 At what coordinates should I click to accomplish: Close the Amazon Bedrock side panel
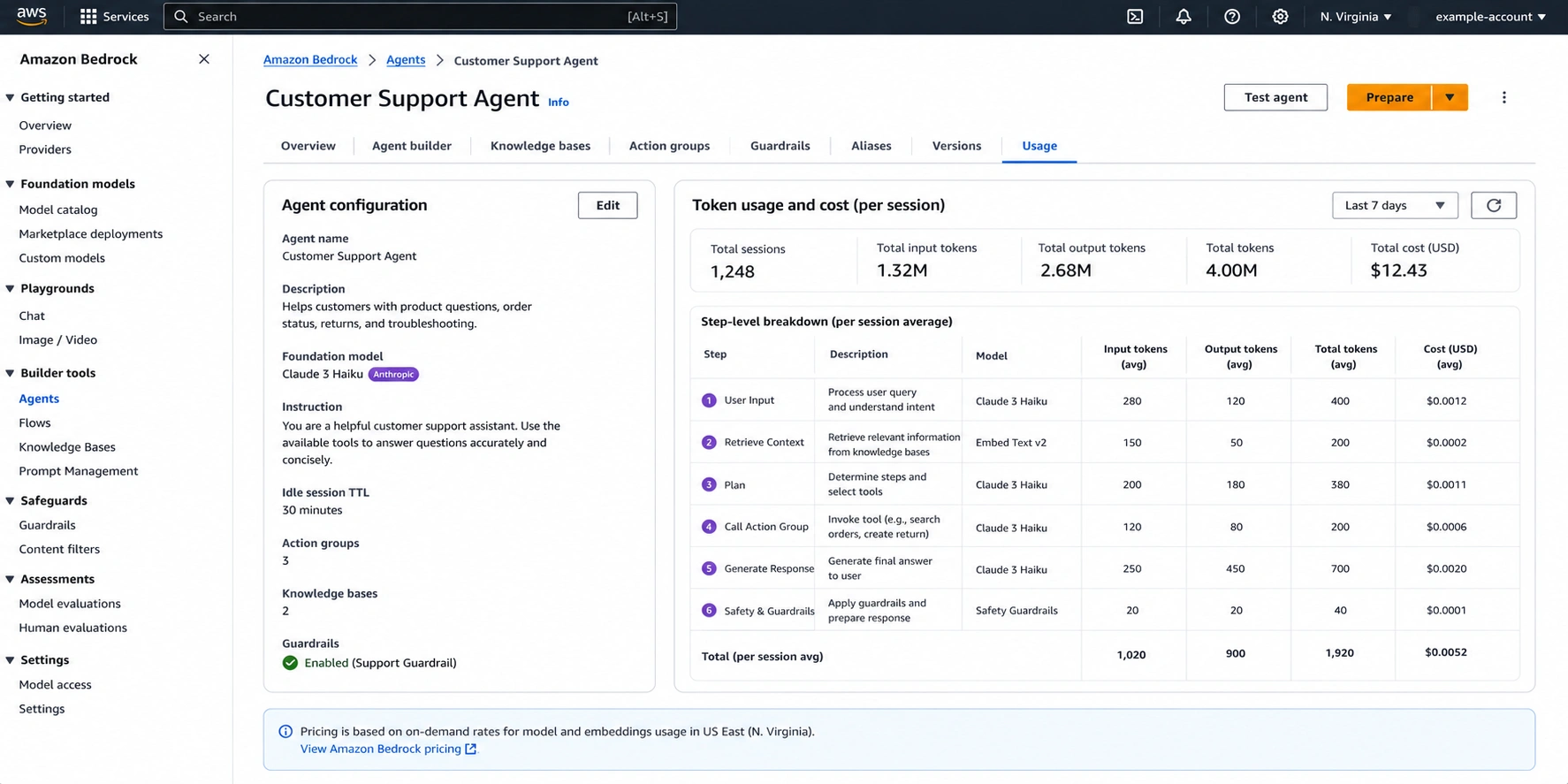click(204, 59)
